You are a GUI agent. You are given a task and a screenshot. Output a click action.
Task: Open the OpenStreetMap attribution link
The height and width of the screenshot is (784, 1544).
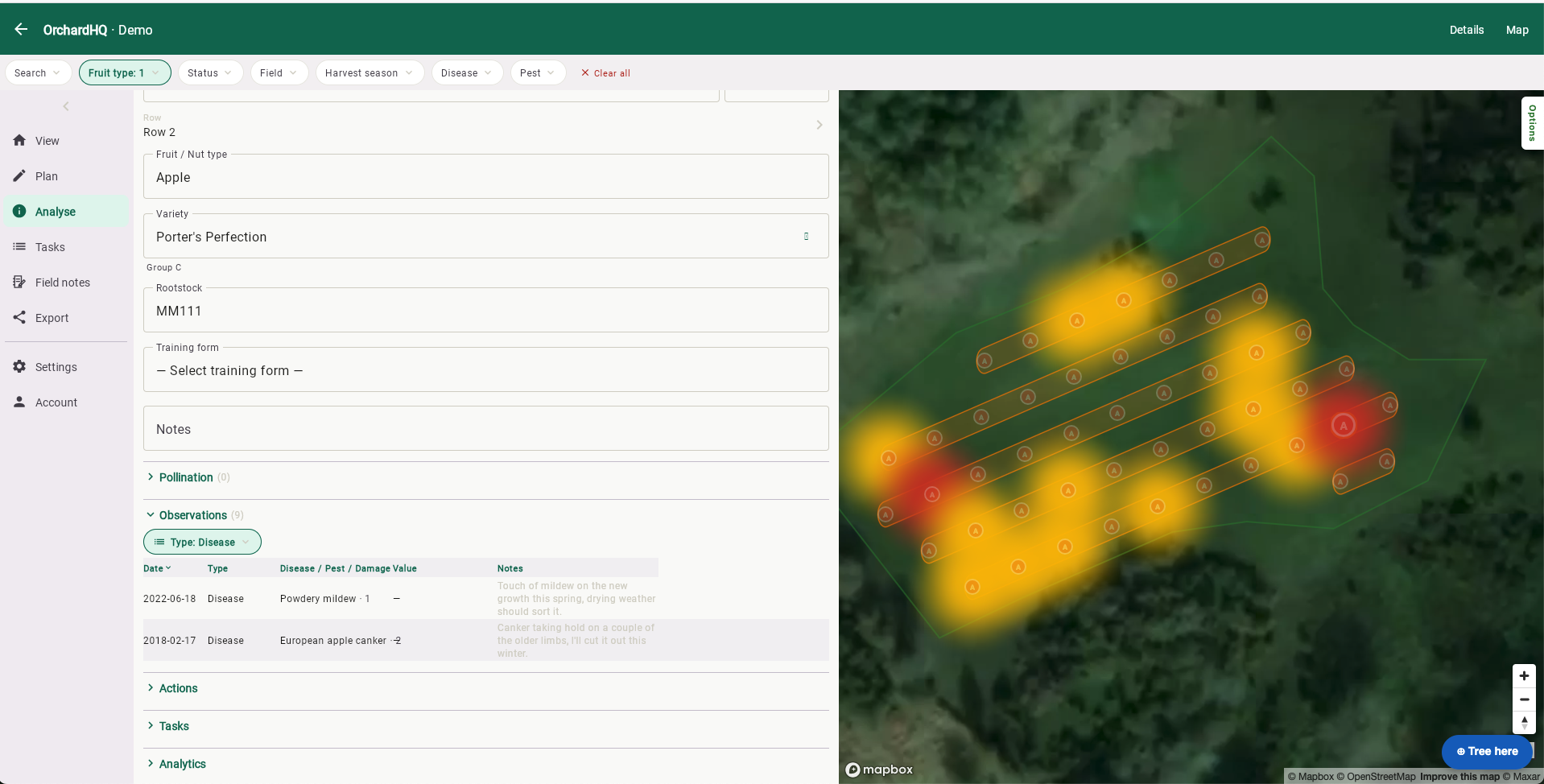pos(1376,777)
